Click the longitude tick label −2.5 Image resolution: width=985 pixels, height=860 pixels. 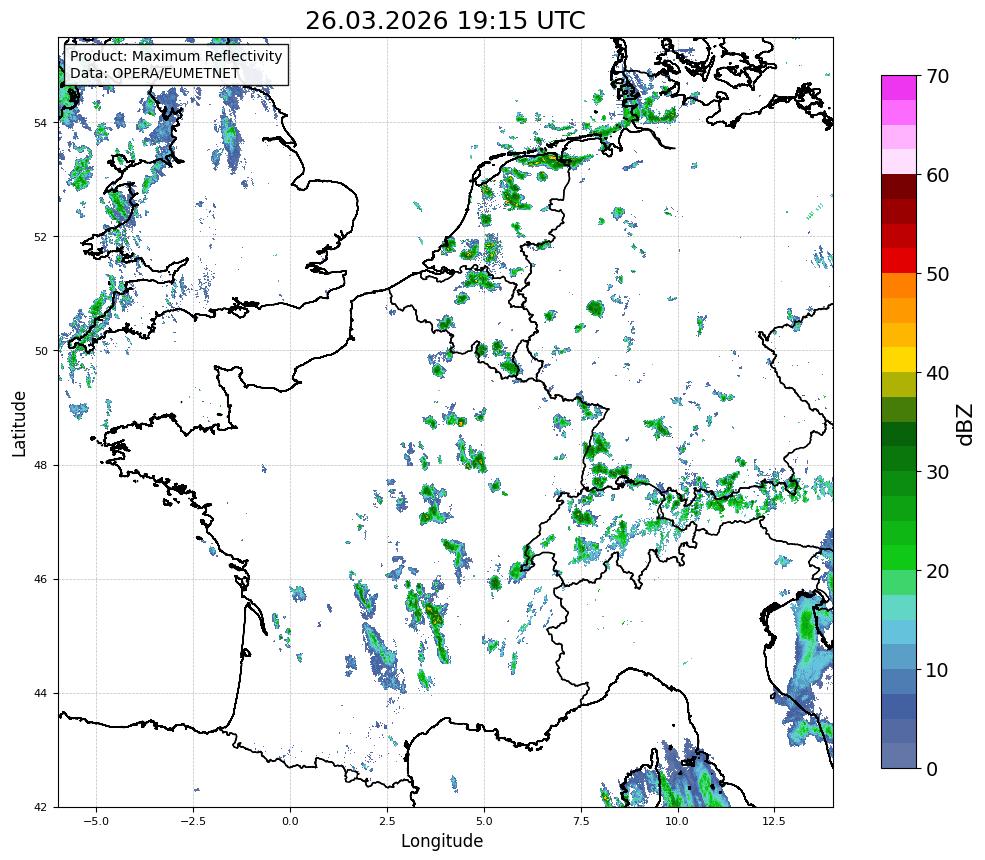193,821
